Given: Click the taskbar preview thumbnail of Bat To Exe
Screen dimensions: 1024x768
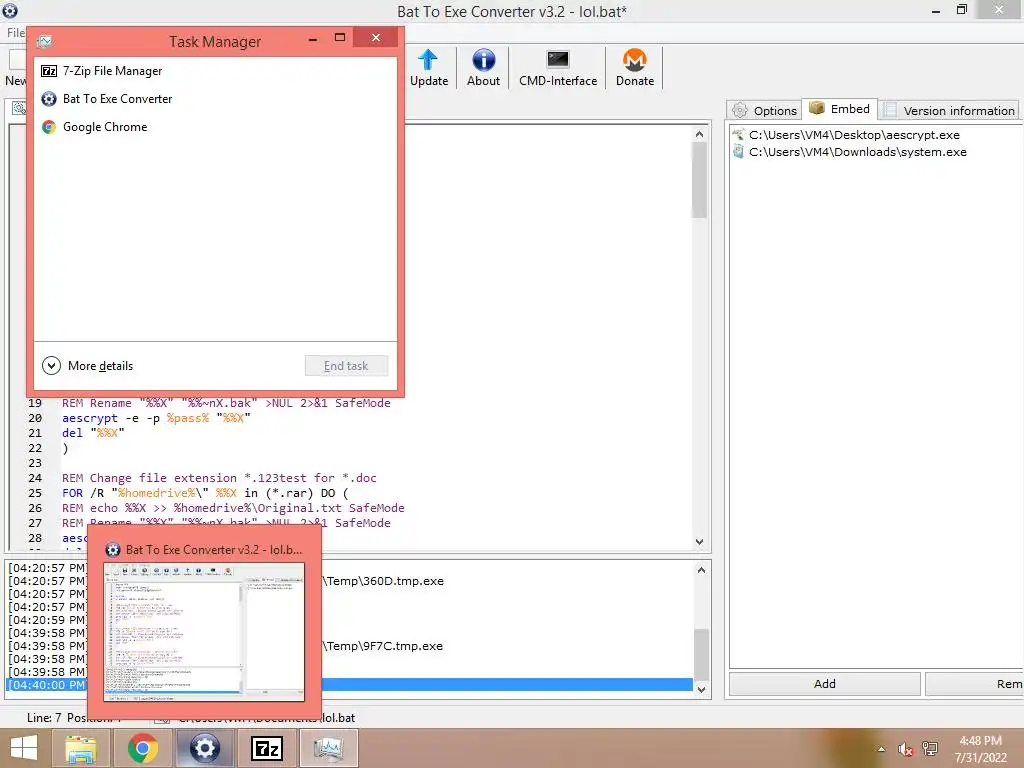Looking at the screenshot, I should tap(204, 632).
